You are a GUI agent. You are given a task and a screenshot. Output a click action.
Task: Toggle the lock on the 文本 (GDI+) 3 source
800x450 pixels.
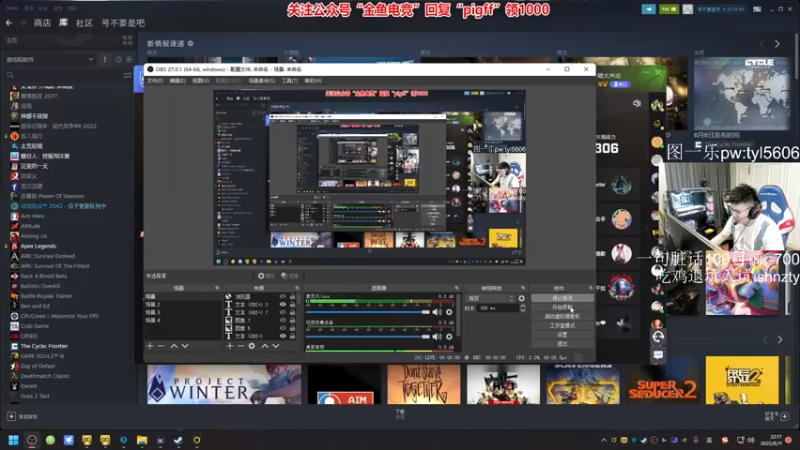coord(292,305)
